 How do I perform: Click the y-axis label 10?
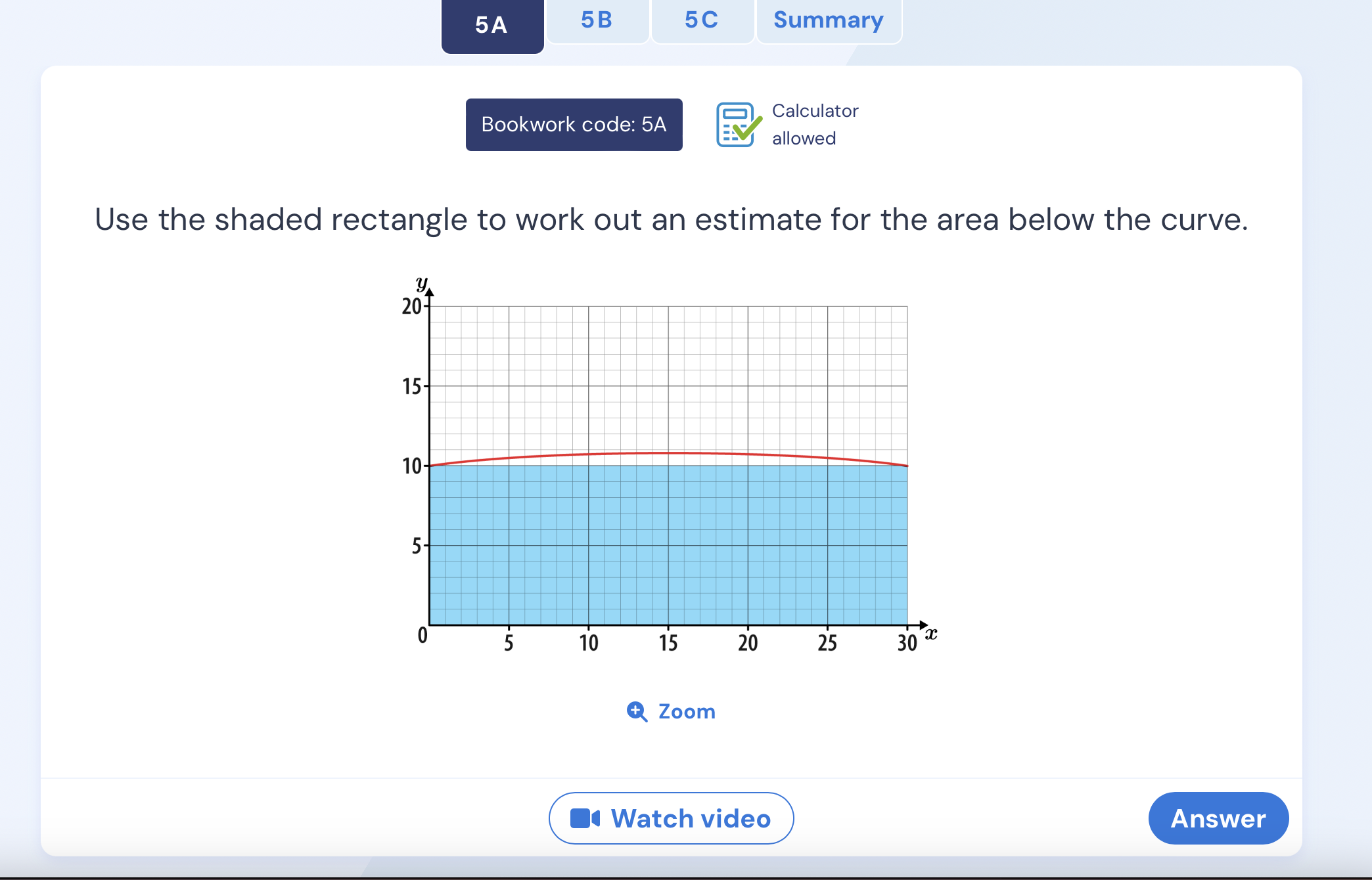point(411,466)
